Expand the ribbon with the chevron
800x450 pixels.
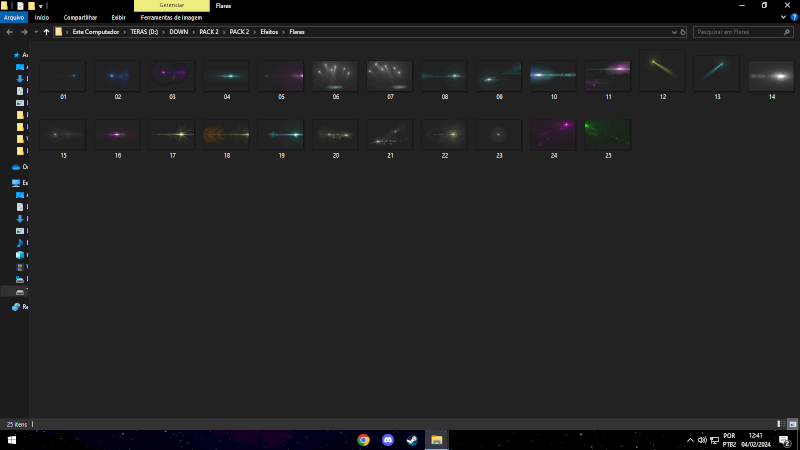point(782,17)
